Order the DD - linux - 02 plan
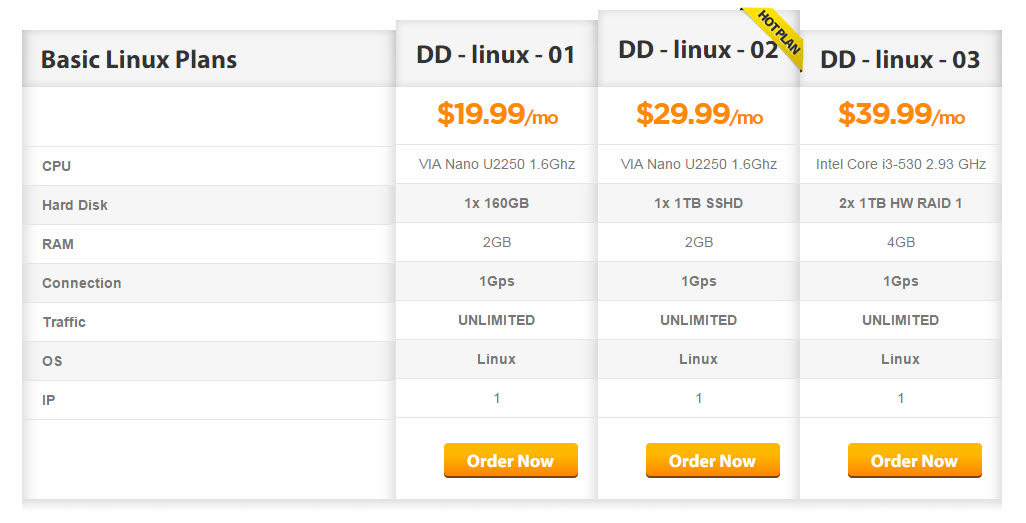1026x523 pixels. click(712, 461)
